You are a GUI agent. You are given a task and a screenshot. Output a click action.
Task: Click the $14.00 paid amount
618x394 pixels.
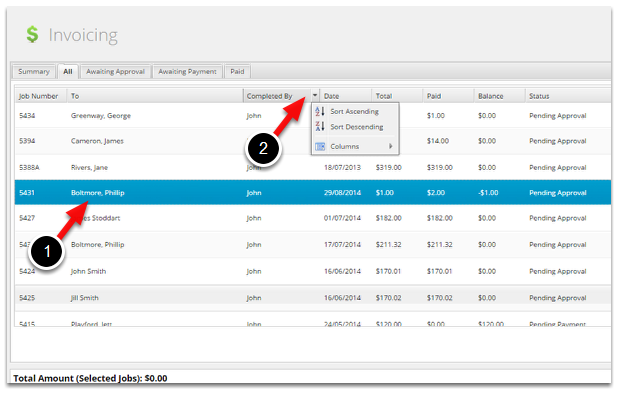click(x=437, y=141)
